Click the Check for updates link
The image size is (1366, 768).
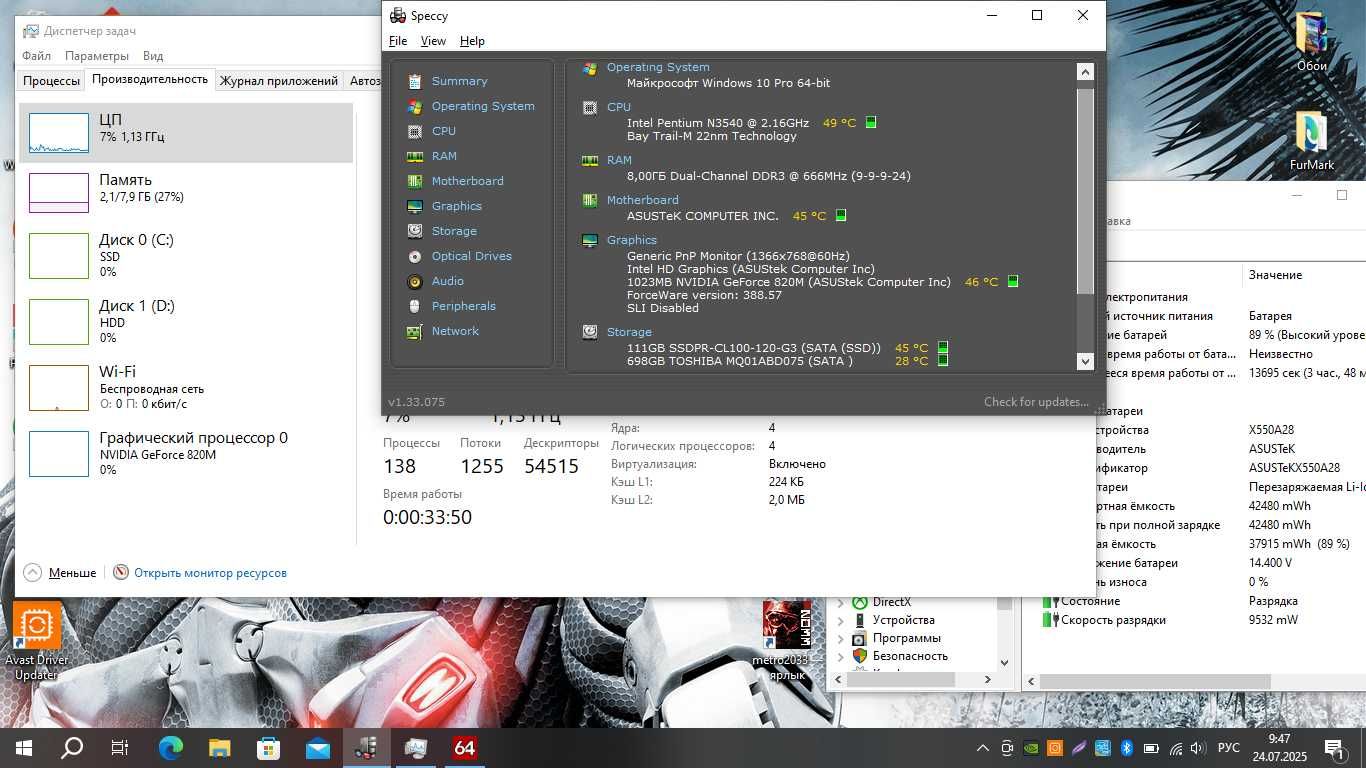click(x=1036, y=402)
